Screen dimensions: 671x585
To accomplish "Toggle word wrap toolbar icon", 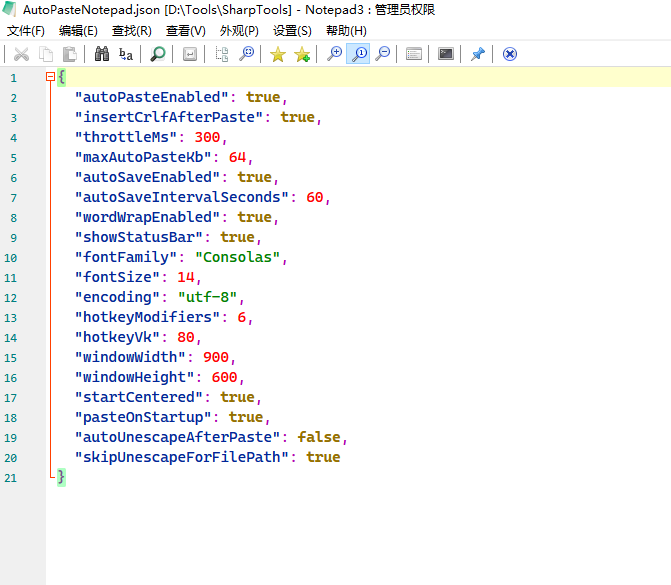I will 190,54.
